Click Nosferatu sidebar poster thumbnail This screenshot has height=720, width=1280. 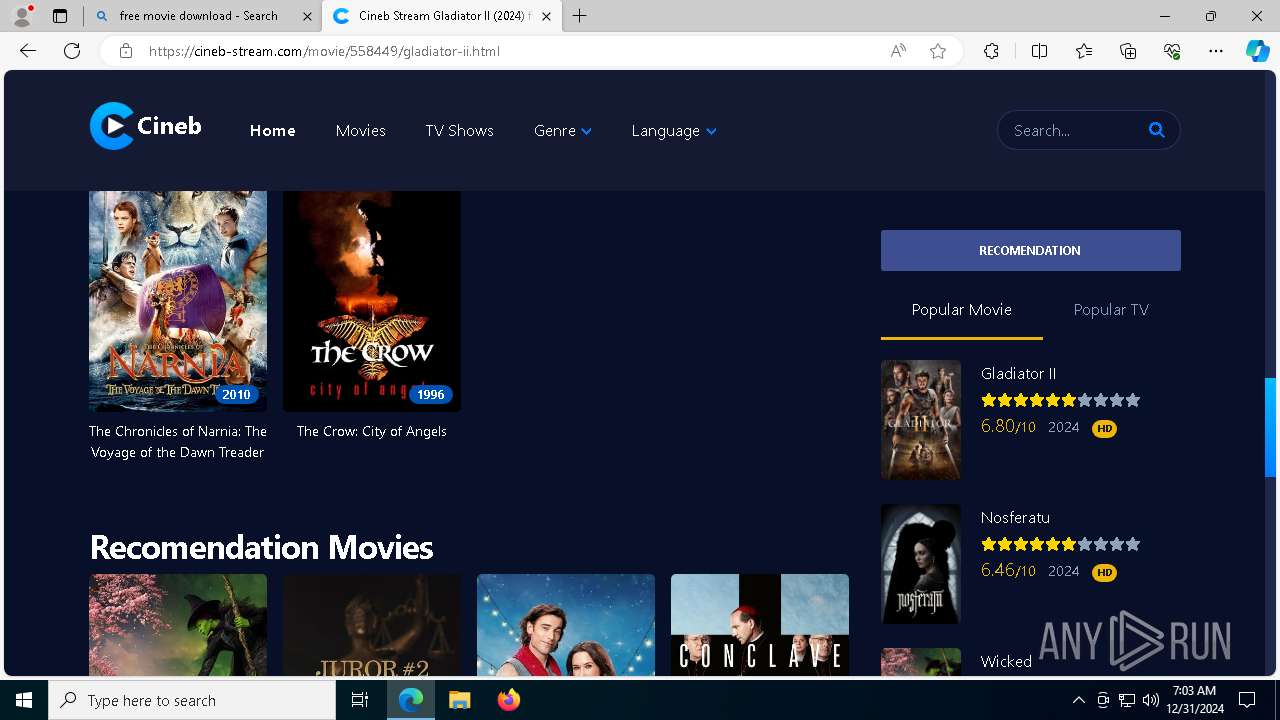[921, 564]
